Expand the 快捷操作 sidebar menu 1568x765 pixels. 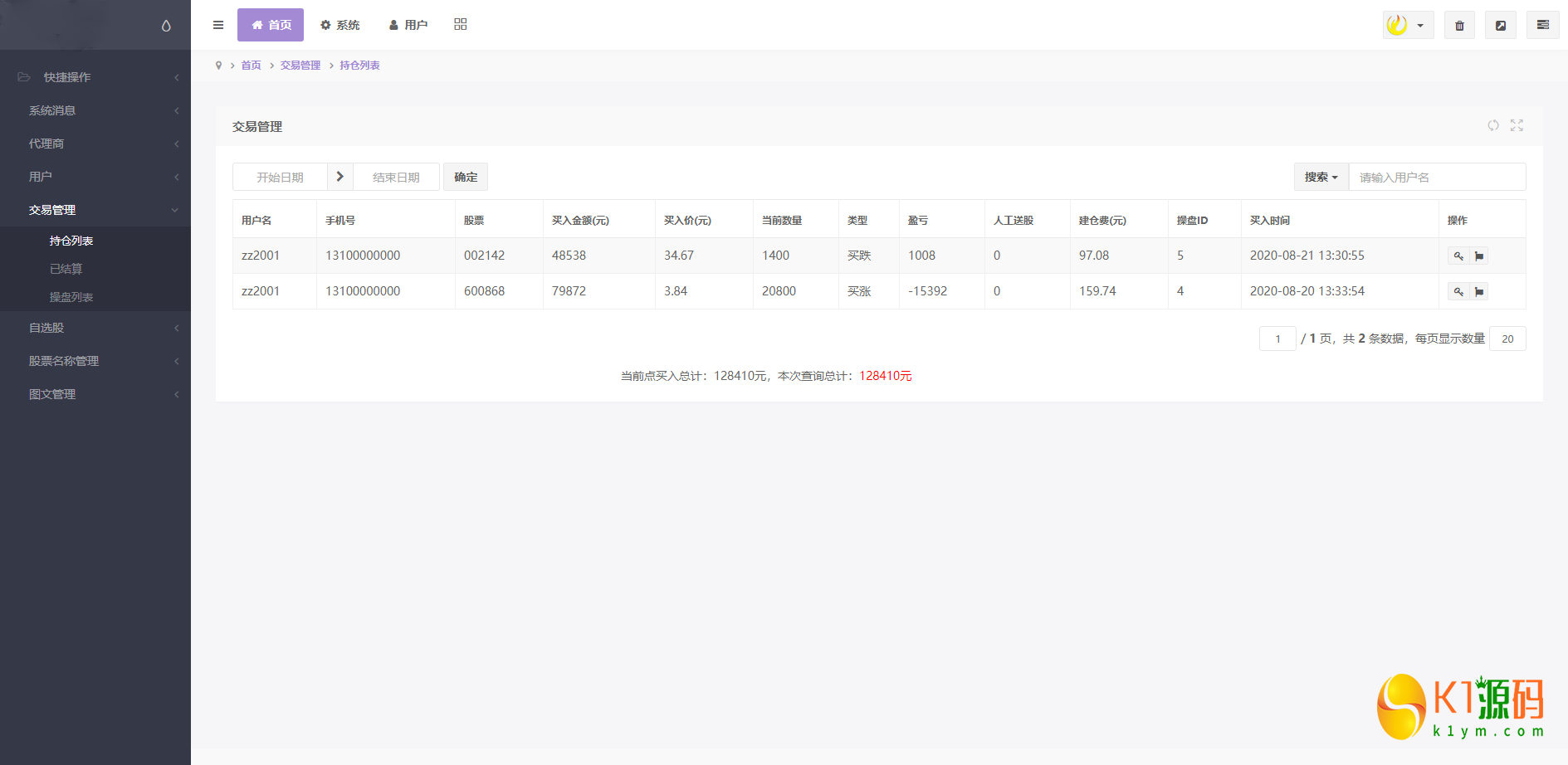pyautogui.click(x=95, y=77)
